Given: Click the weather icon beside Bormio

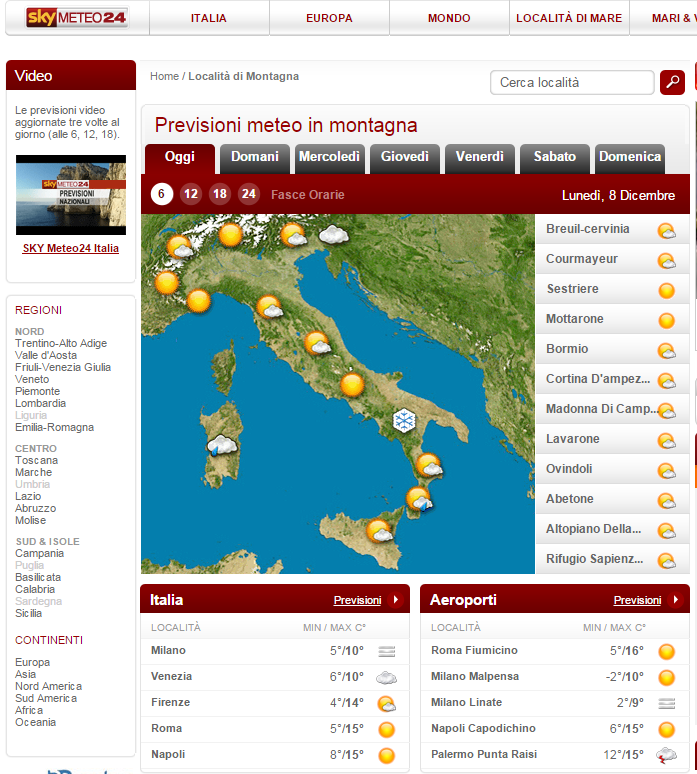Looking at the screenshot, I should [666, 350].
